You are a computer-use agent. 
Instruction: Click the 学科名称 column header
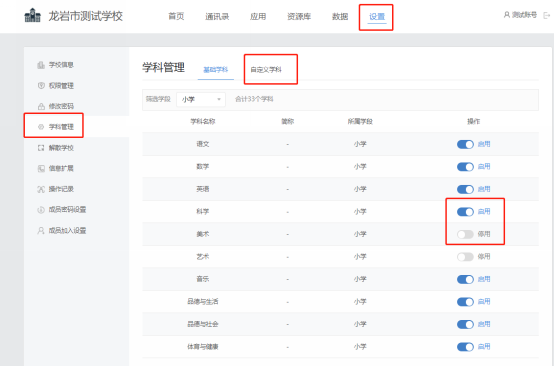point(203,122)
